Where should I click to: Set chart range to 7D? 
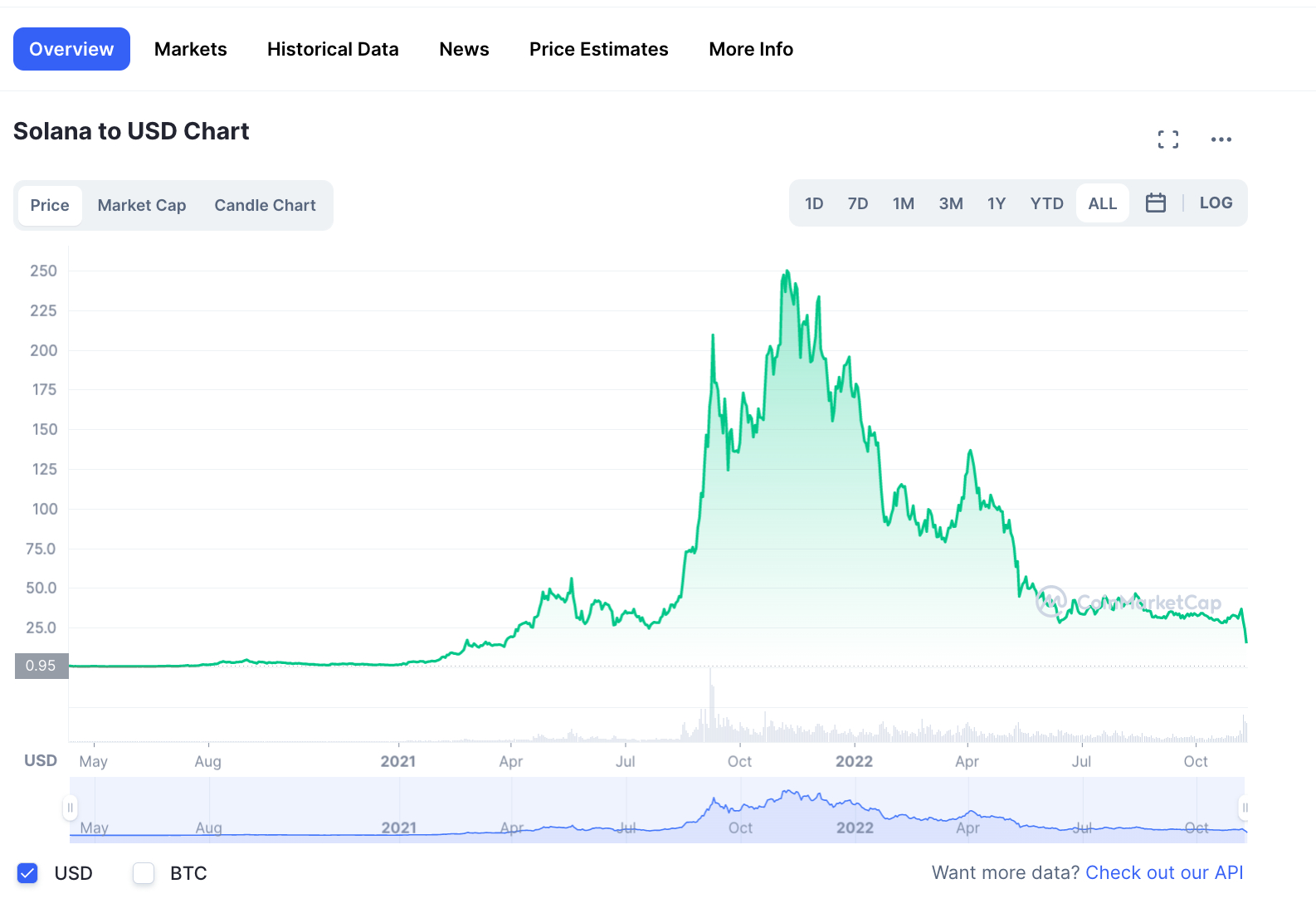pyautogui.click(x=858, y=203)
